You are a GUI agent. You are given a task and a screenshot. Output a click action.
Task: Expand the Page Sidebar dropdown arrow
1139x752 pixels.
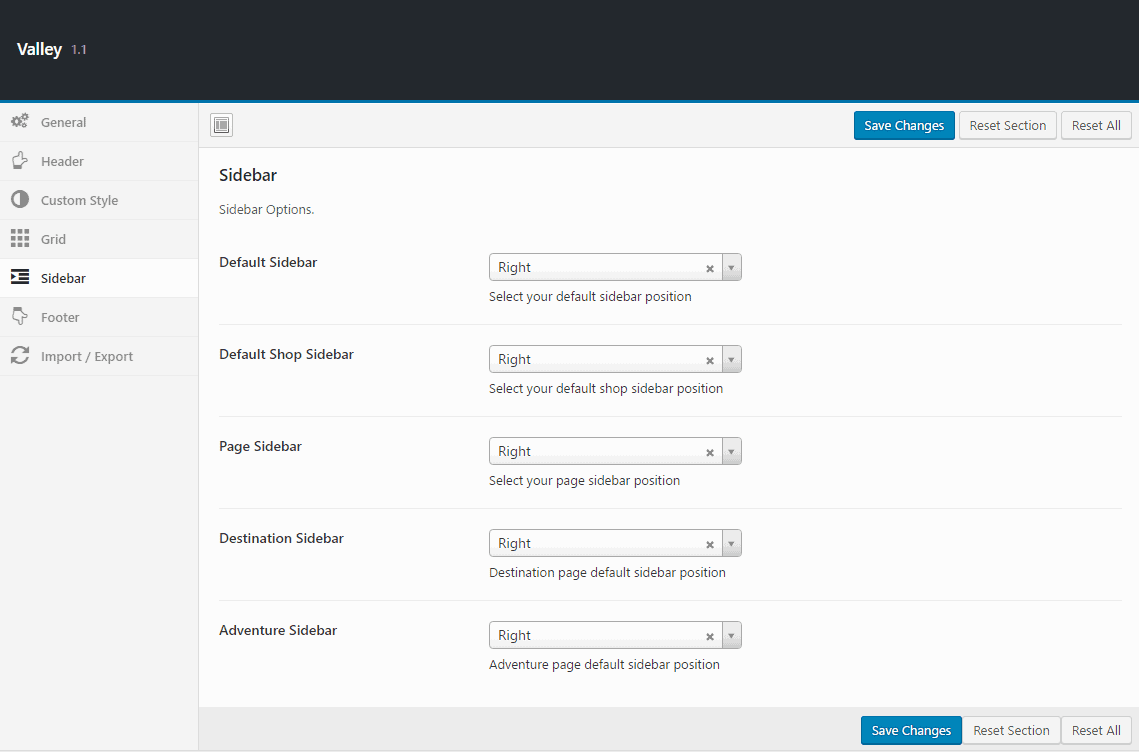(x=731, y=452)
